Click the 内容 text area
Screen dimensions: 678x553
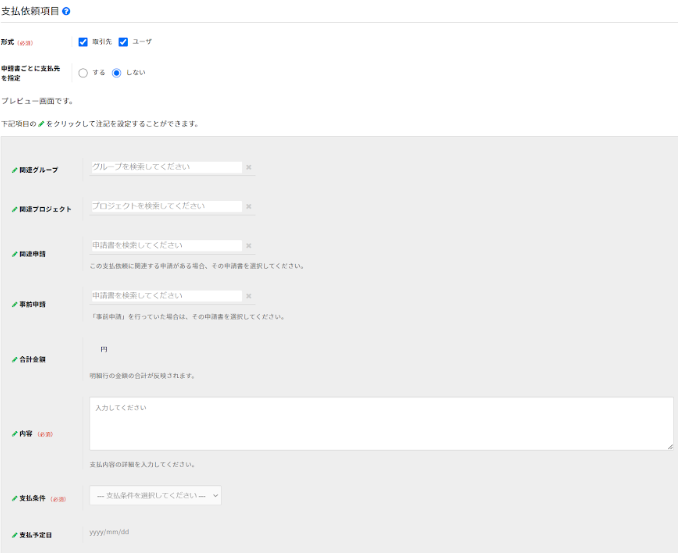point(381,423)
